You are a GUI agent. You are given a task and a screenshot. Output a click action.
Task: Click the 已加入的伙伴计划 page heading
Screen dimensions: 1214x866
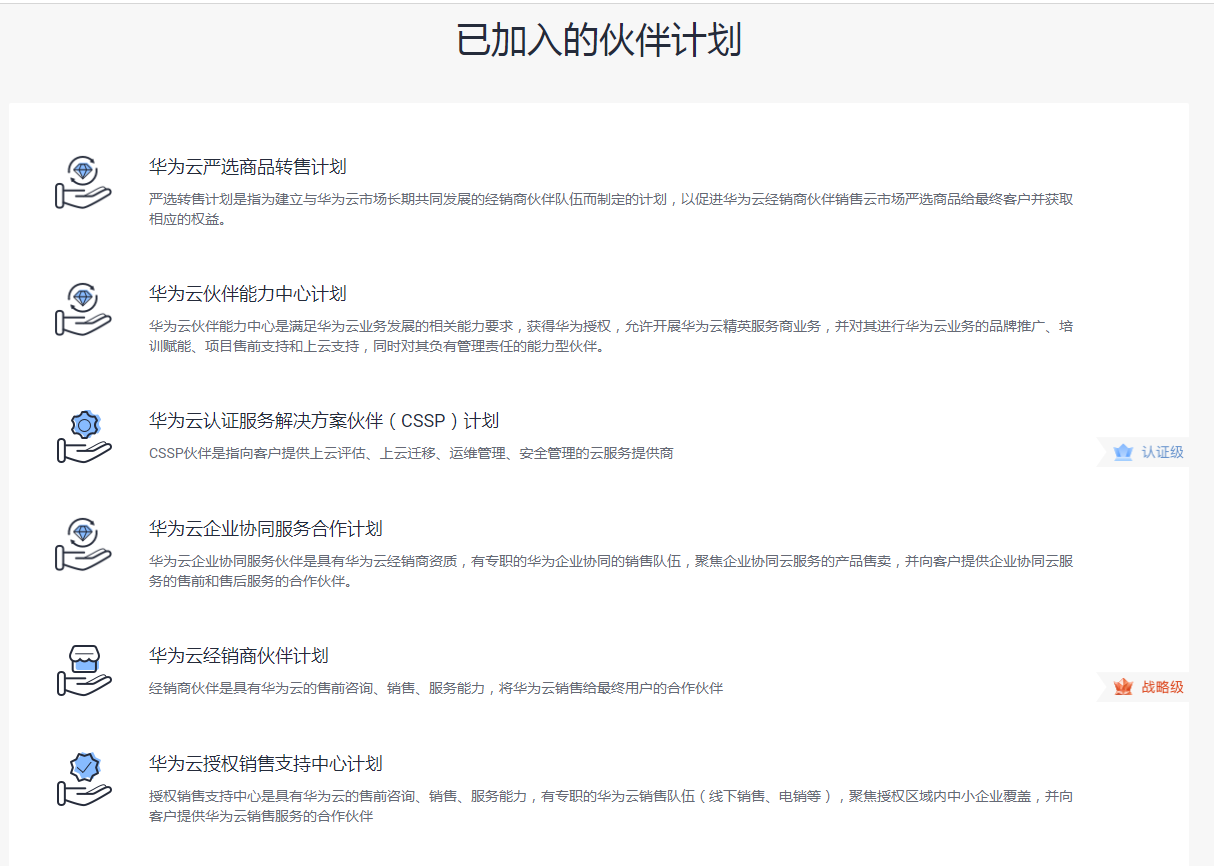point(599,41)
